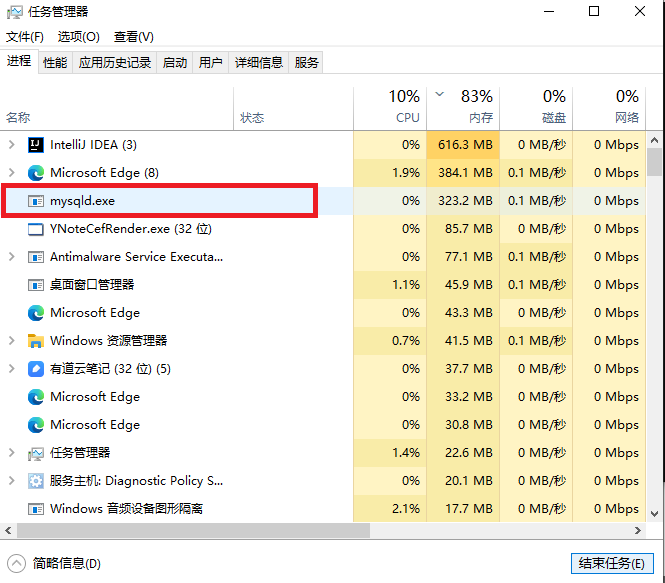The width and height of the screenshot is (665, 583).
Task: Select Windows 音频设备图形隔离 row name
Action: click(x=126, y=508)
